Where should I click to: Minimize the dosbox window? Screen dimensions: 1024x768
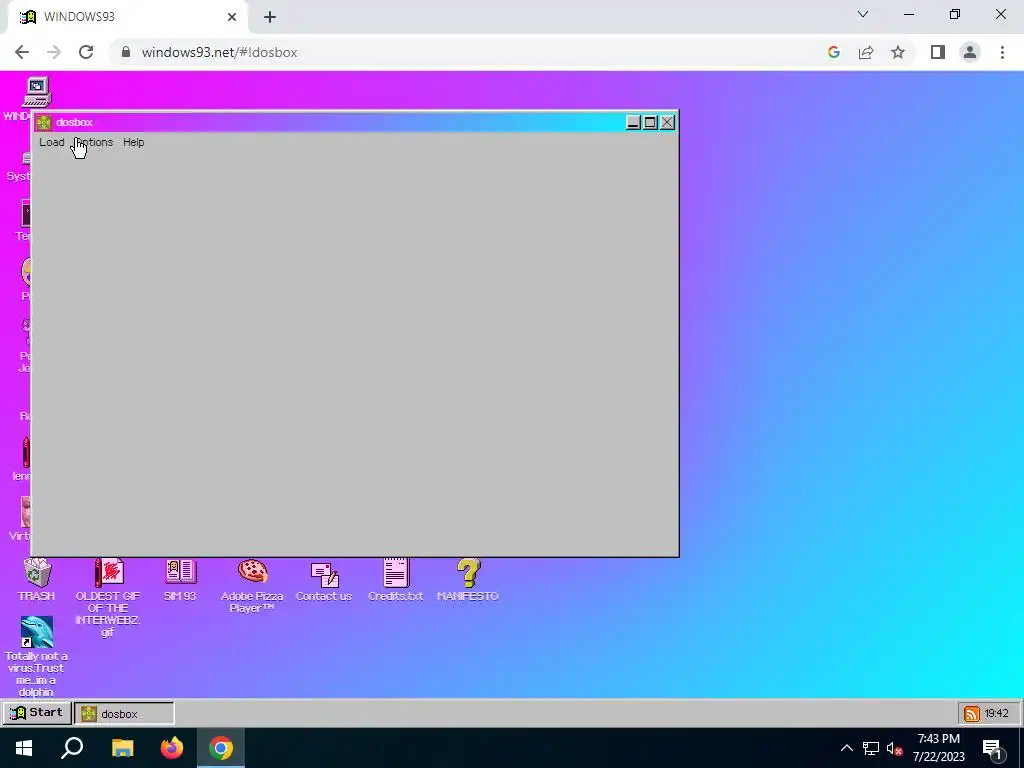pos(633,122)
